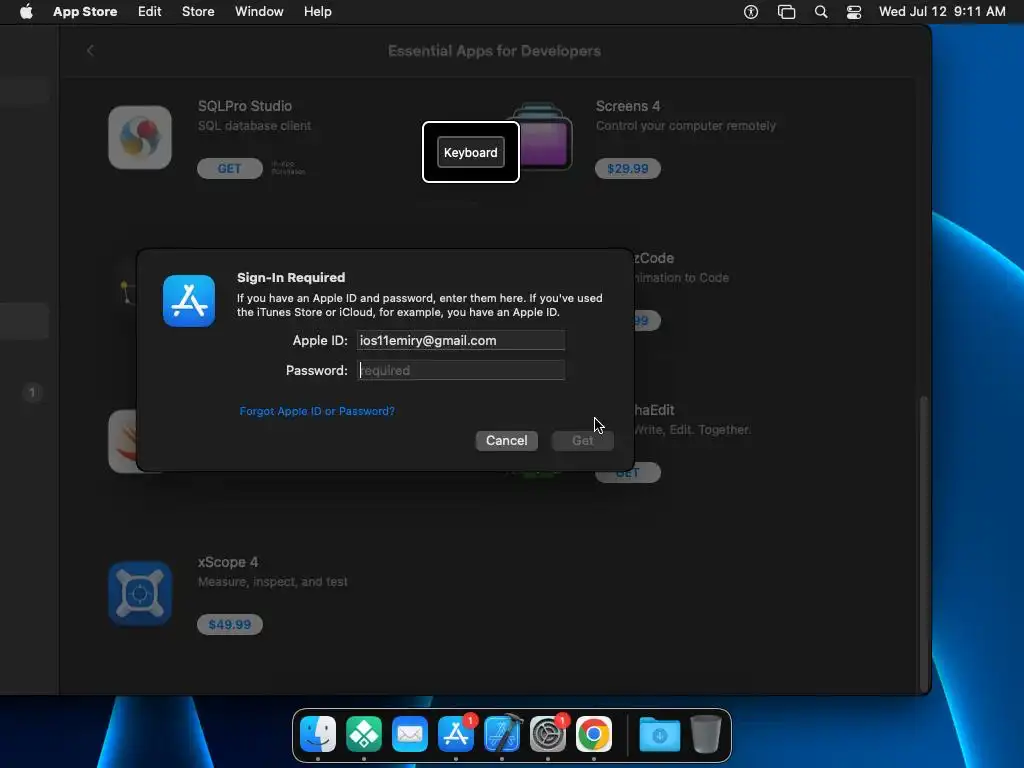Click the xScope 4 title
The height and width of the screenshot is (768, 1024).
[228, 562]
